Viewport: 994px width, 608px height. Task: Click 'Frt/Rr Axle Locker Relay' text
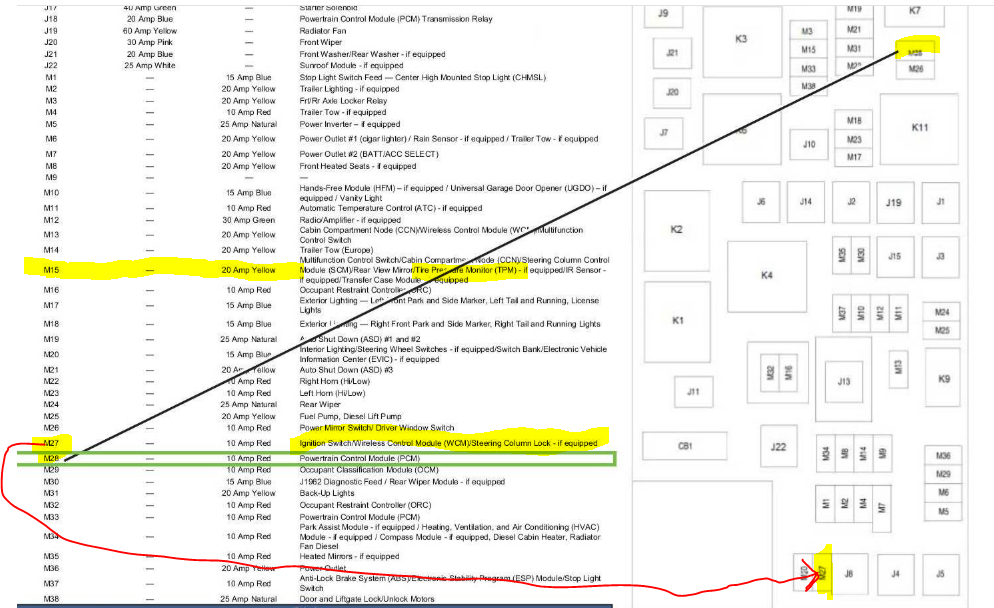[x=343, y=101]
